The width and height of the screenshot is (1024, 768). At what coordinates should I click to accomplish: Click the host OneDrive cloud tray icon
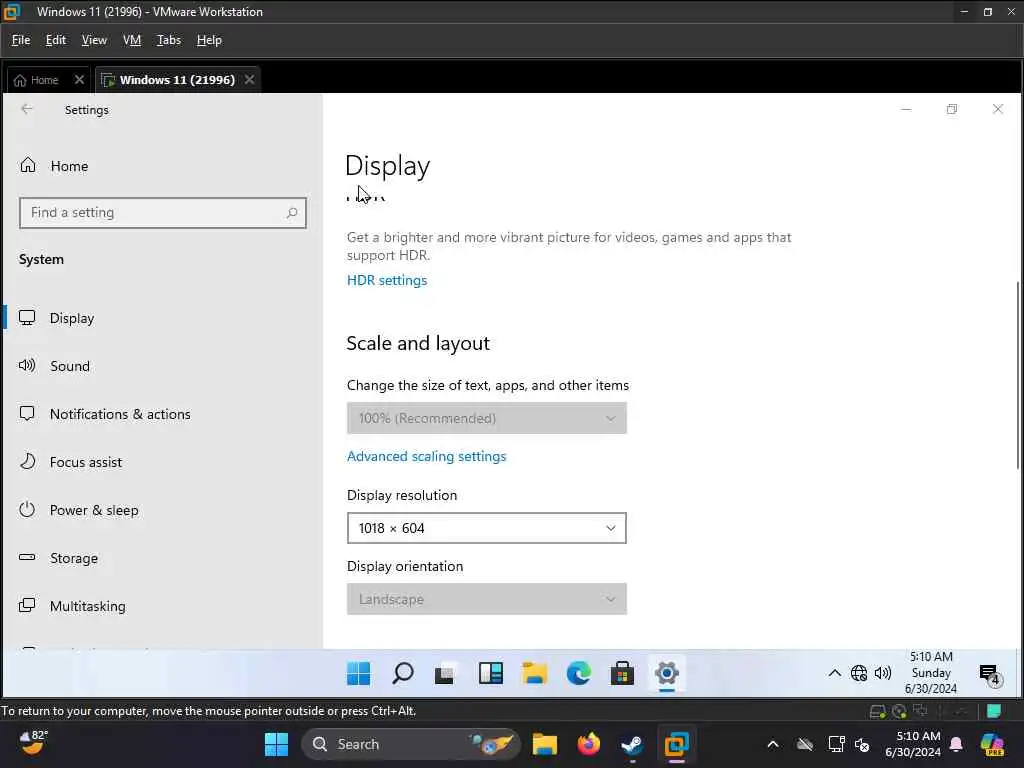[x=805, y=744]
